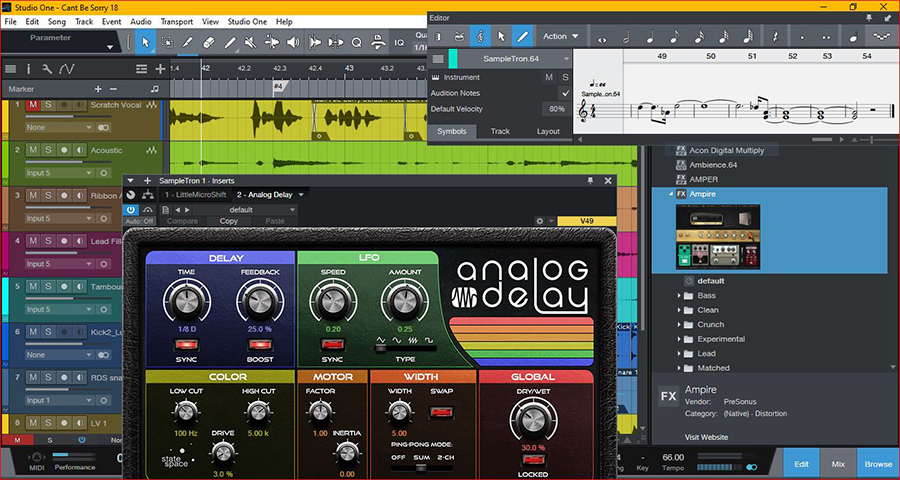This screenshot has width=900, height=480.
Task: Open the Transport menu
Action: coord(177,21)
